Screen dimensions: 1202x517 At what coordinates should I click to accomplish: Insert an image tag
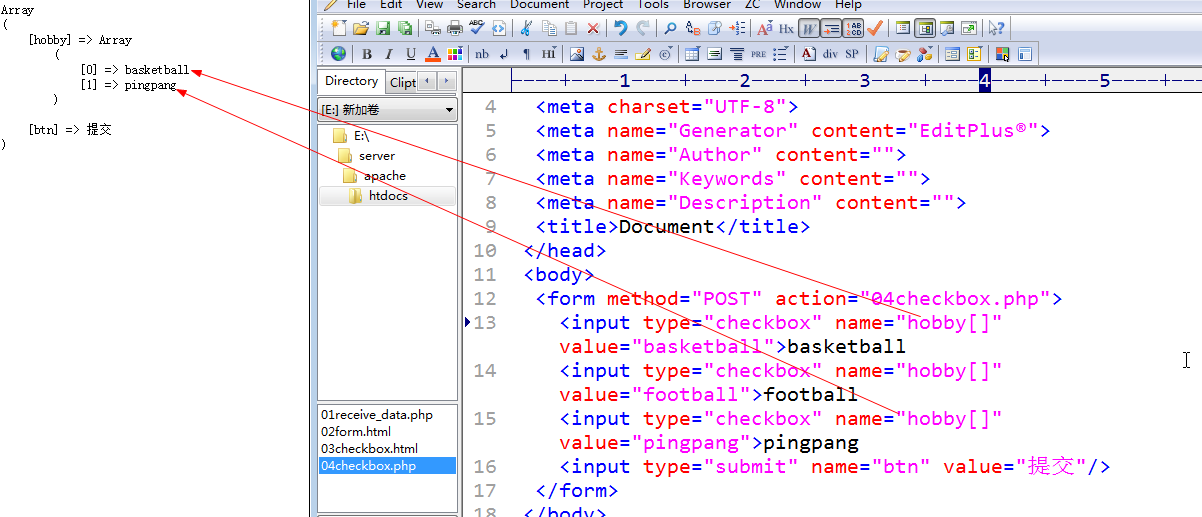[576, 54]
